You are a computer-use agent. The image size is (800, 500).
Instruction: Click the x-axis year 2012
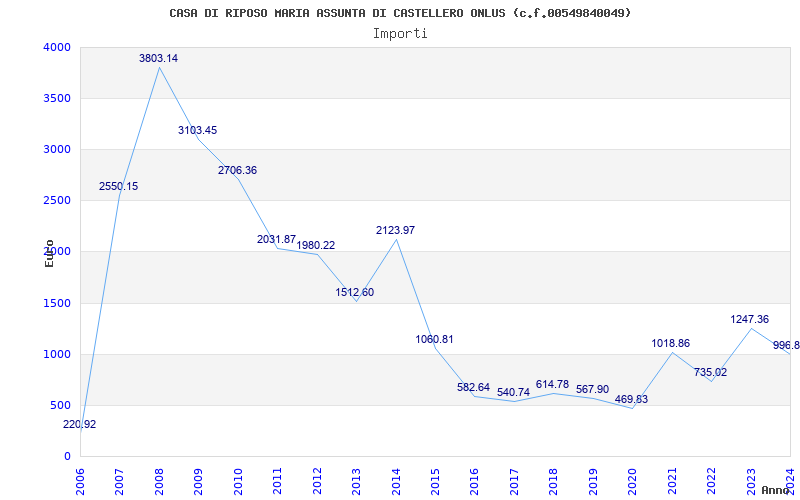tap(317, 482)
